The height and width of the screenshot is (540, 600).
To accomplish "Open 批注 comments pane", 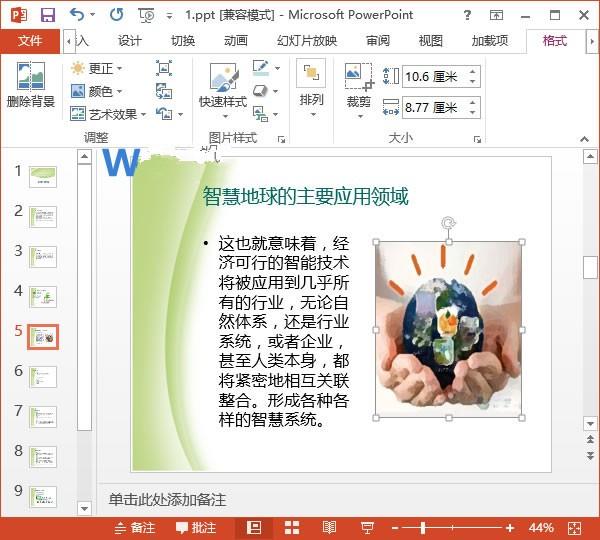I will pyautogui.click(x=196, y=528).
